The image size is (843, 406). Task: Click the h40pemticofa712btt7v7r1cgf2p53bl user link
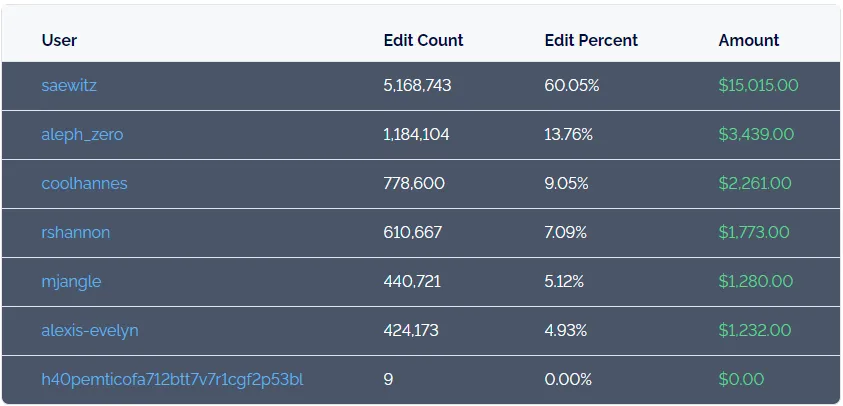[x=172, y=379]
